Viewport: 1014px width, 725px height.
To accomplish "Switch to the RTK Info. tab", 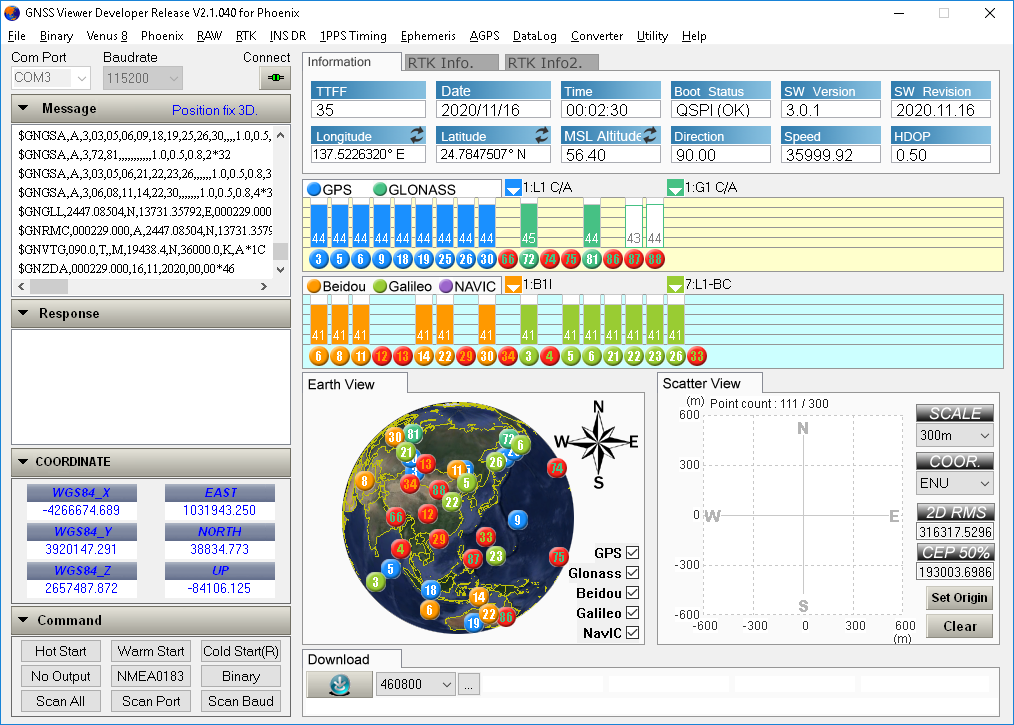I will coord(451,63).
